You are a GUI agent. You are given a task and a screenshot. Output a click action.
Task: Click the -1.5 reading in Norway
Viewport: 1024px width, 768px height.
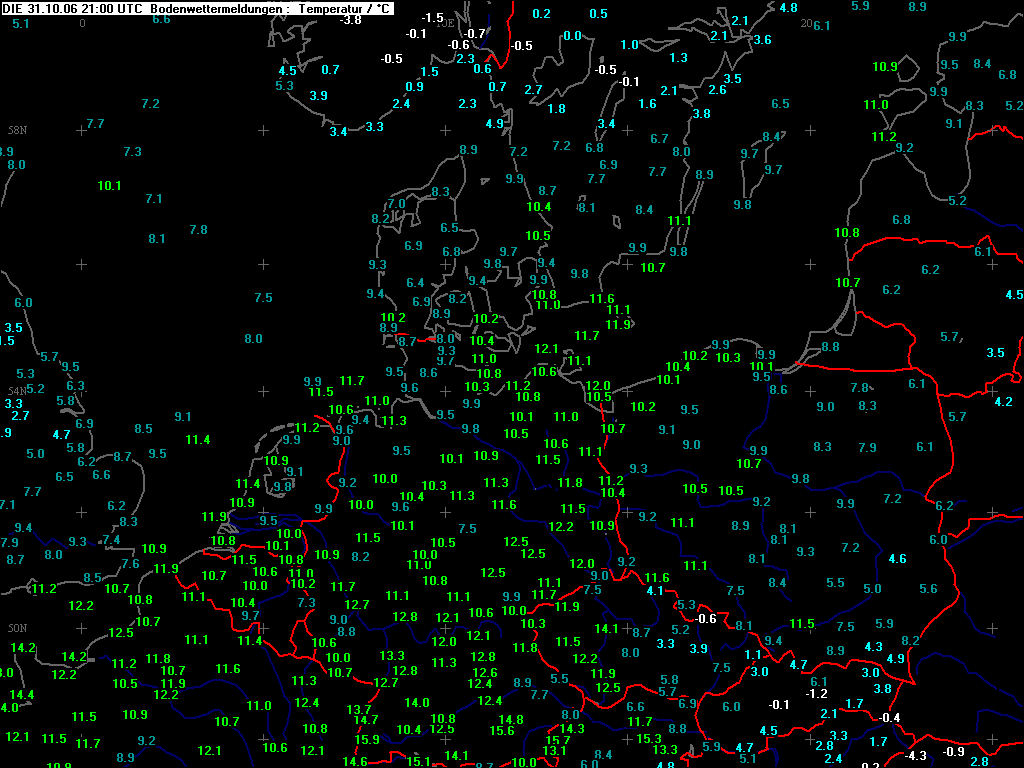pos(432,18)
